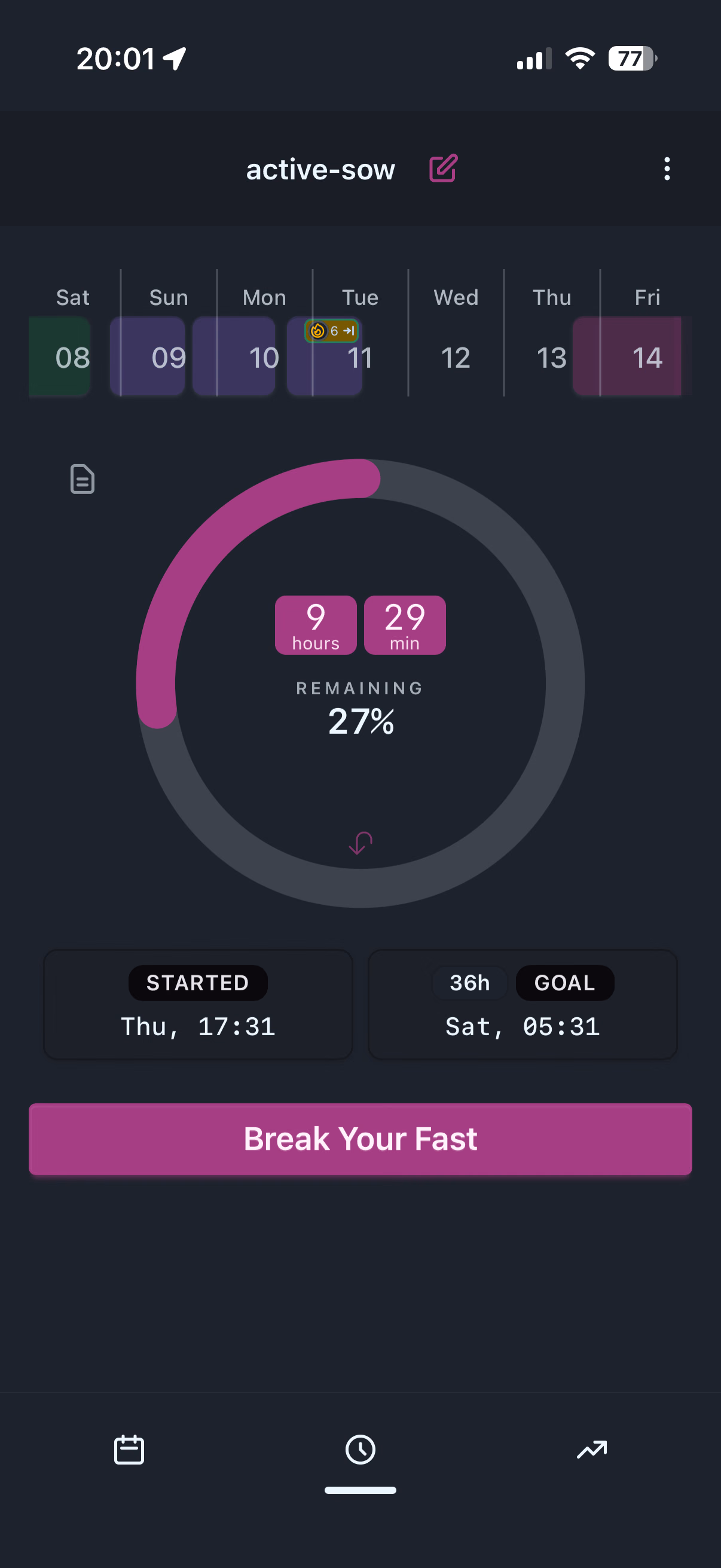Image resolution: width=721 pixels, height=1568 pixels.
Task: Switch to the timer clock tab
Action: click(360, 1450)
